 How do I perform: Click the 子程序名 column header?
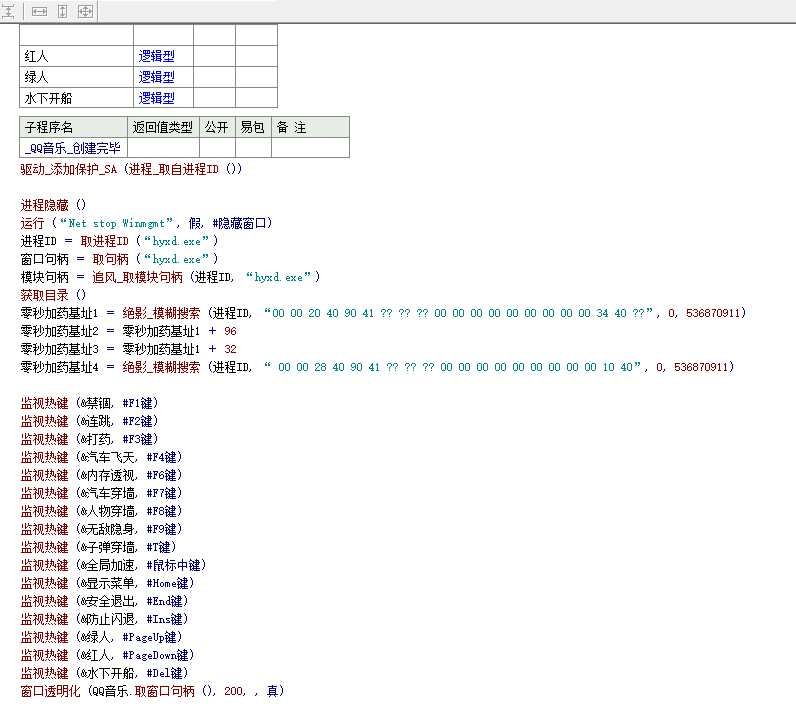click(73, 127)
